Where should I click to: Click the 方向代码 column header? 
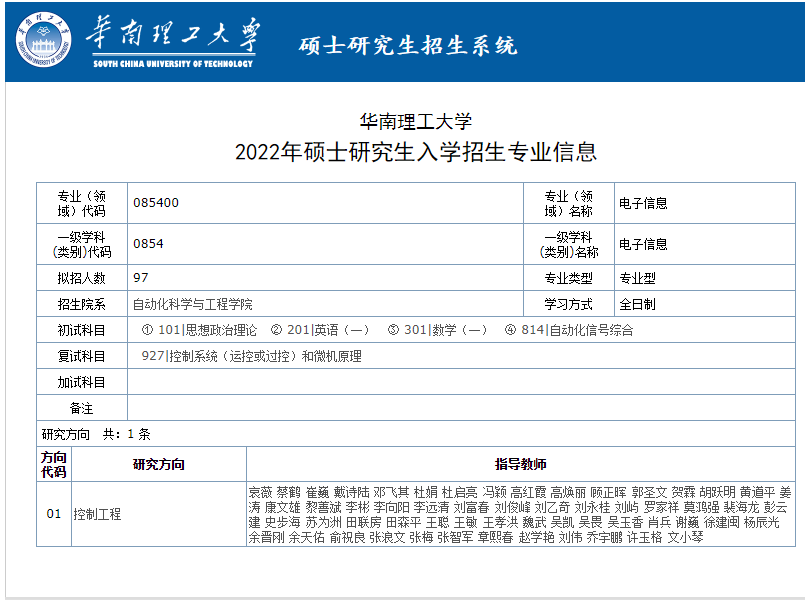click(54, 464)
